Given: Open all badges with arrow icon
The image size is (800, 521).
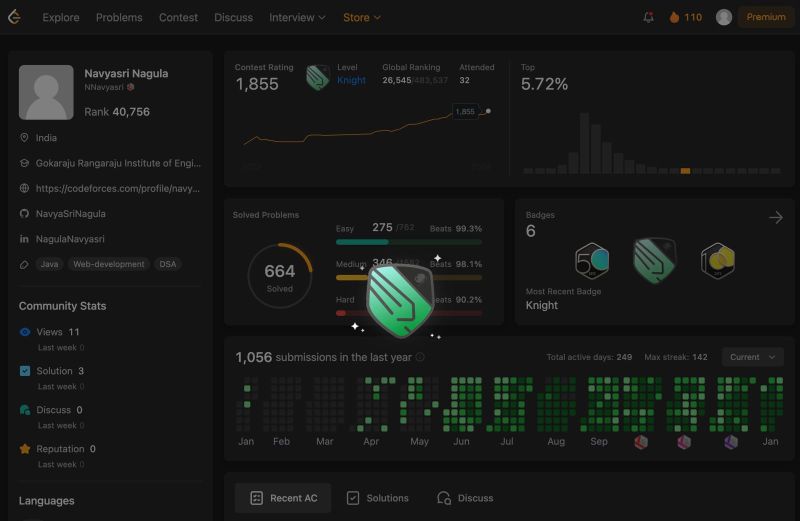Looking at the screenshot, I should (x=776, y=217).
